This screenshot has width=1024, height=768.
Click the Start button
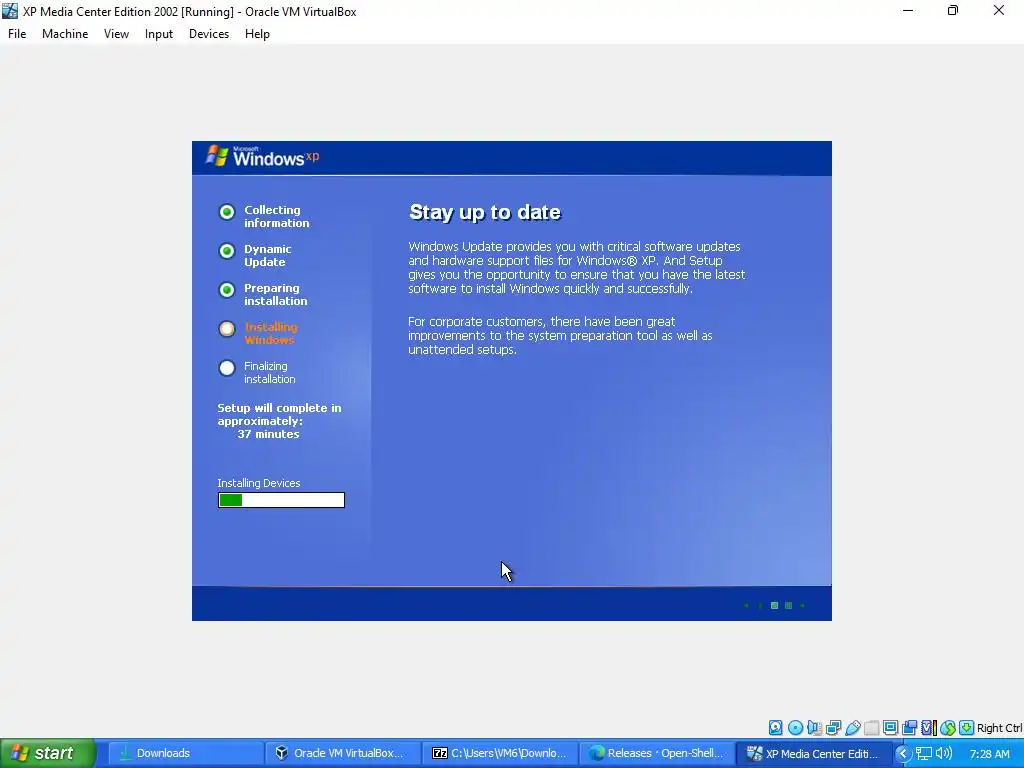coord(48,753)
